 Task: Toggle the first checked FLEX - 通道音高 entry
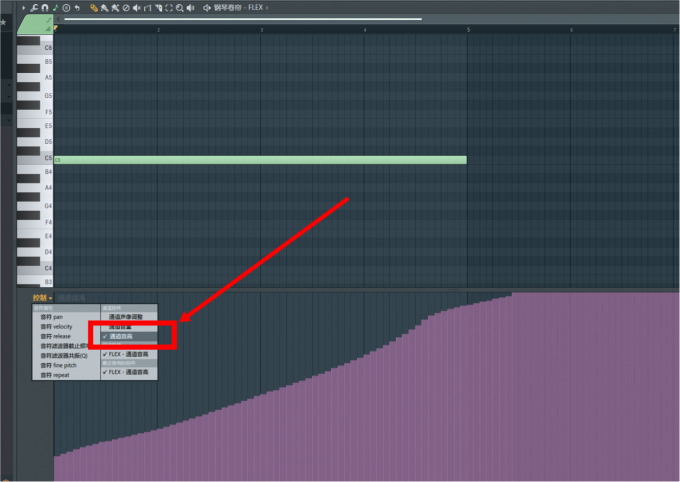[x=129, y=354]
